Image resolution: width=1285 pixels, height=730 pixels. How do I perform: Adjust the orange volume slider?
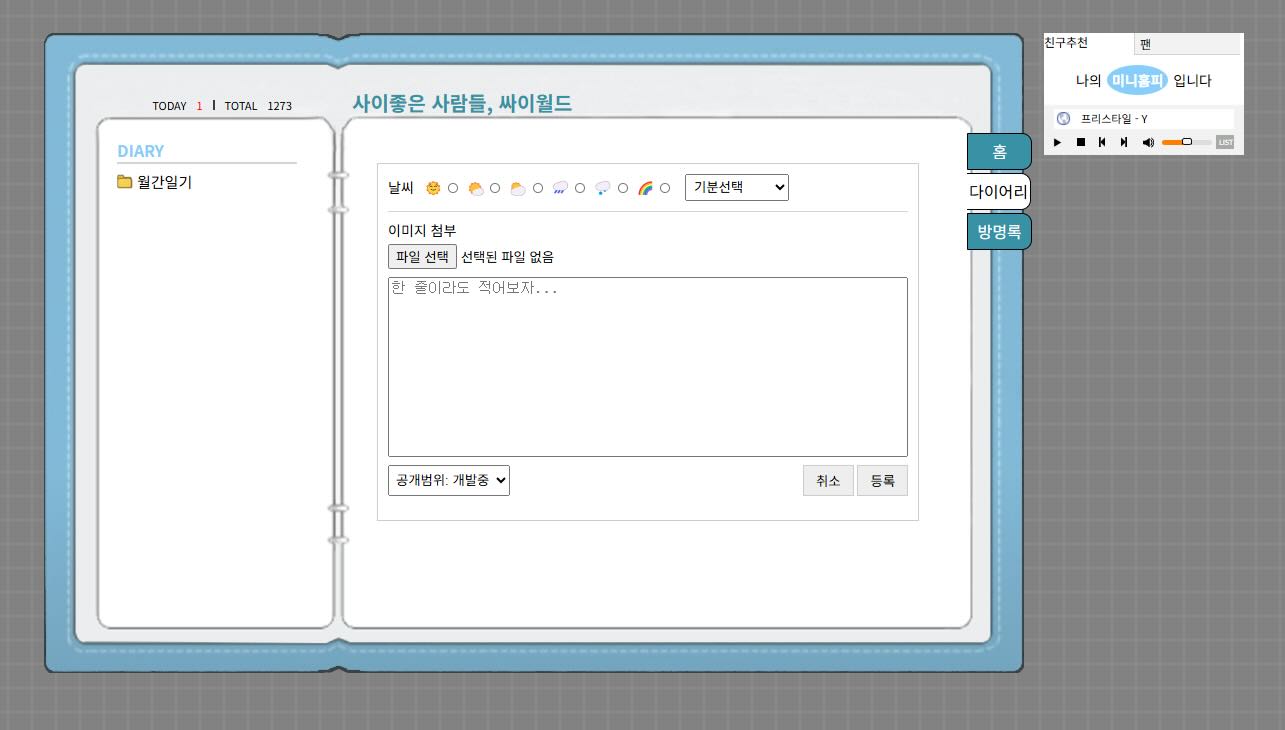pos(1186,142)
